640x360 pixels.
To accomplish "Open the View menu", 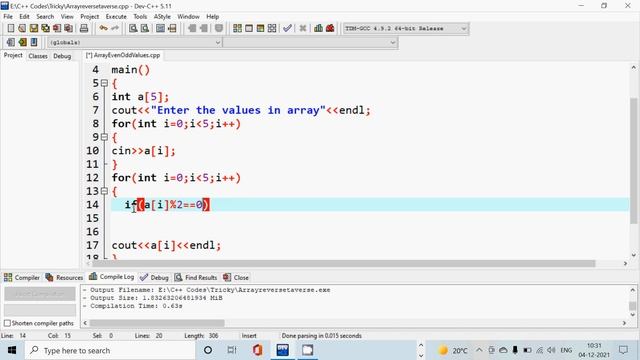I will click(67, 16).
